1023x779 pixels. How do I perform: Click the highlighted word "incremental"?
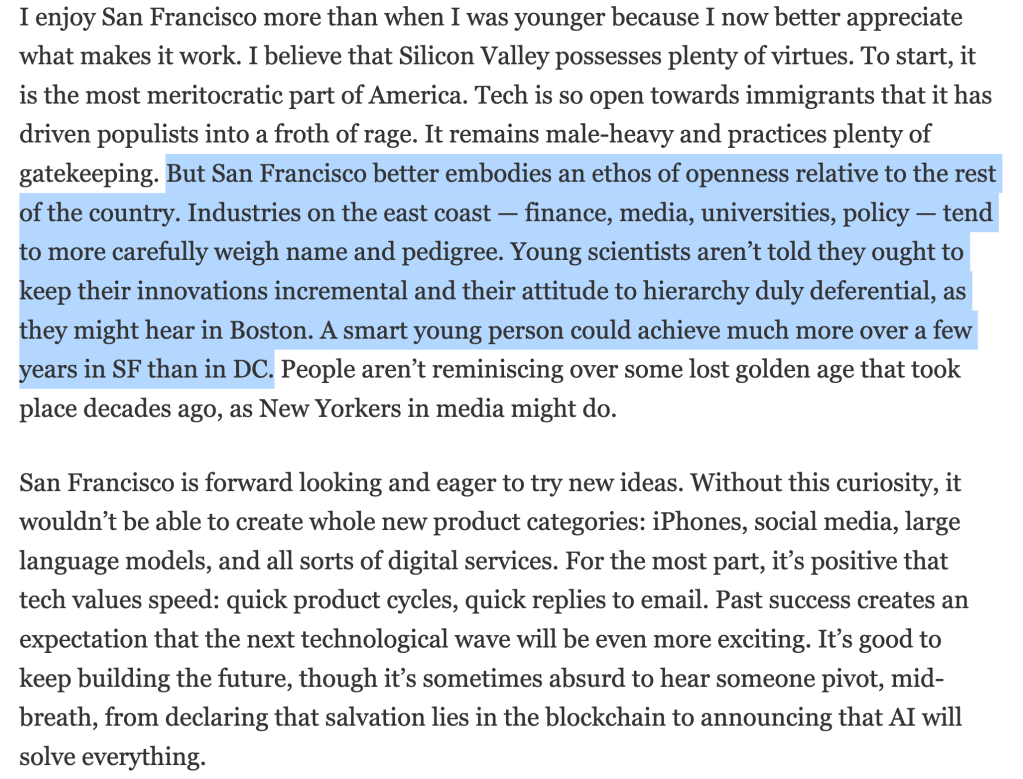(x=361, y=292)
